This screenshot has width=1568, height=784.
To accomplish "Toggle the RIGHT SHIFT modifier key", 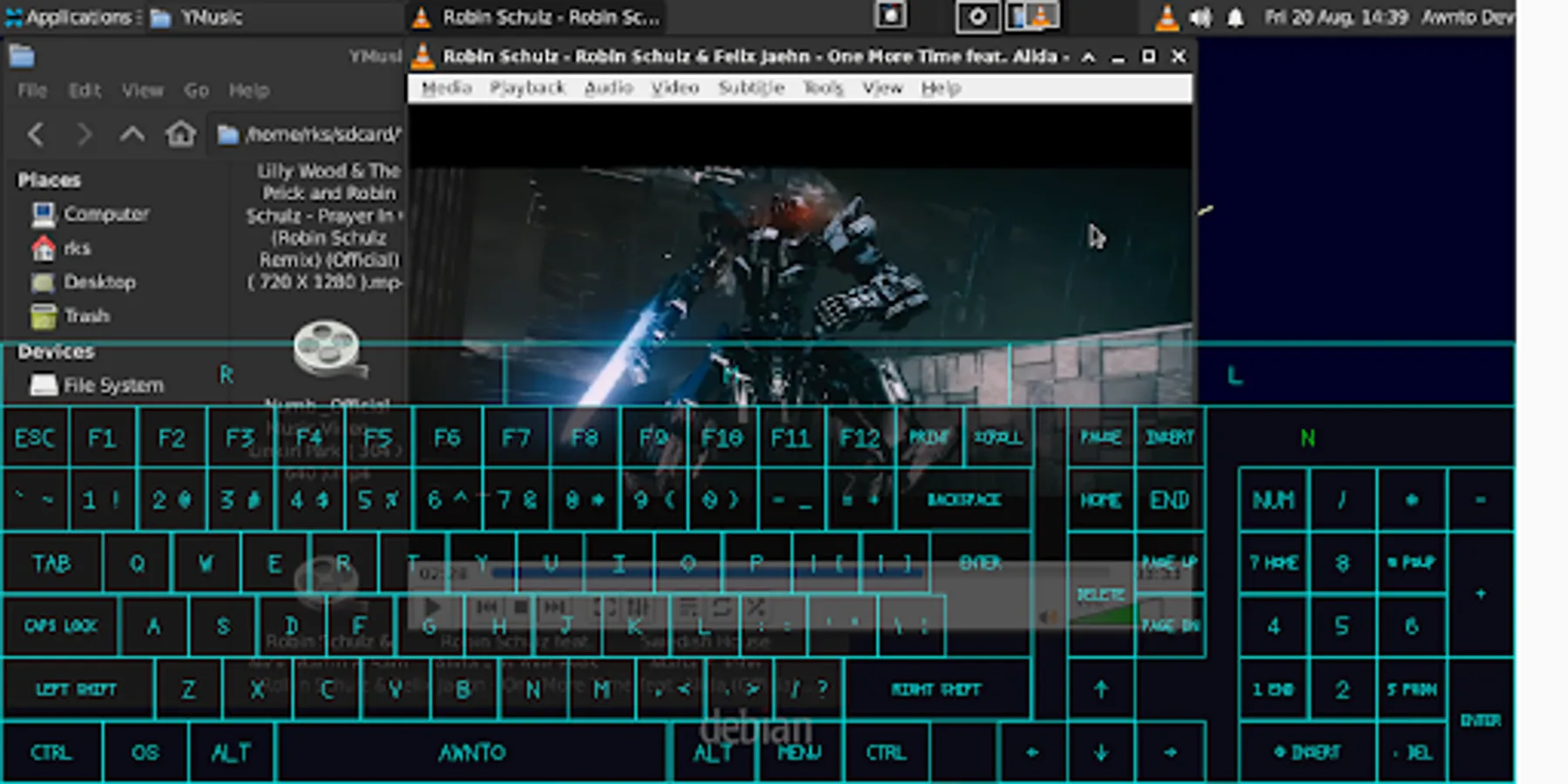I will [x=936, y=689].
